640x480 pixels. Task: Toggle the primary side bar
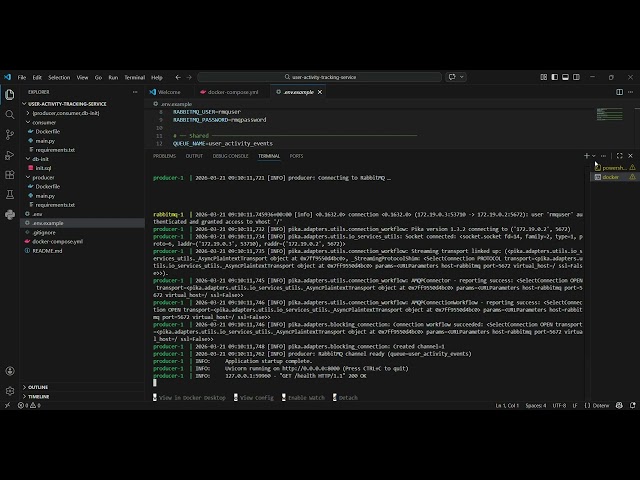click(555, 77)
